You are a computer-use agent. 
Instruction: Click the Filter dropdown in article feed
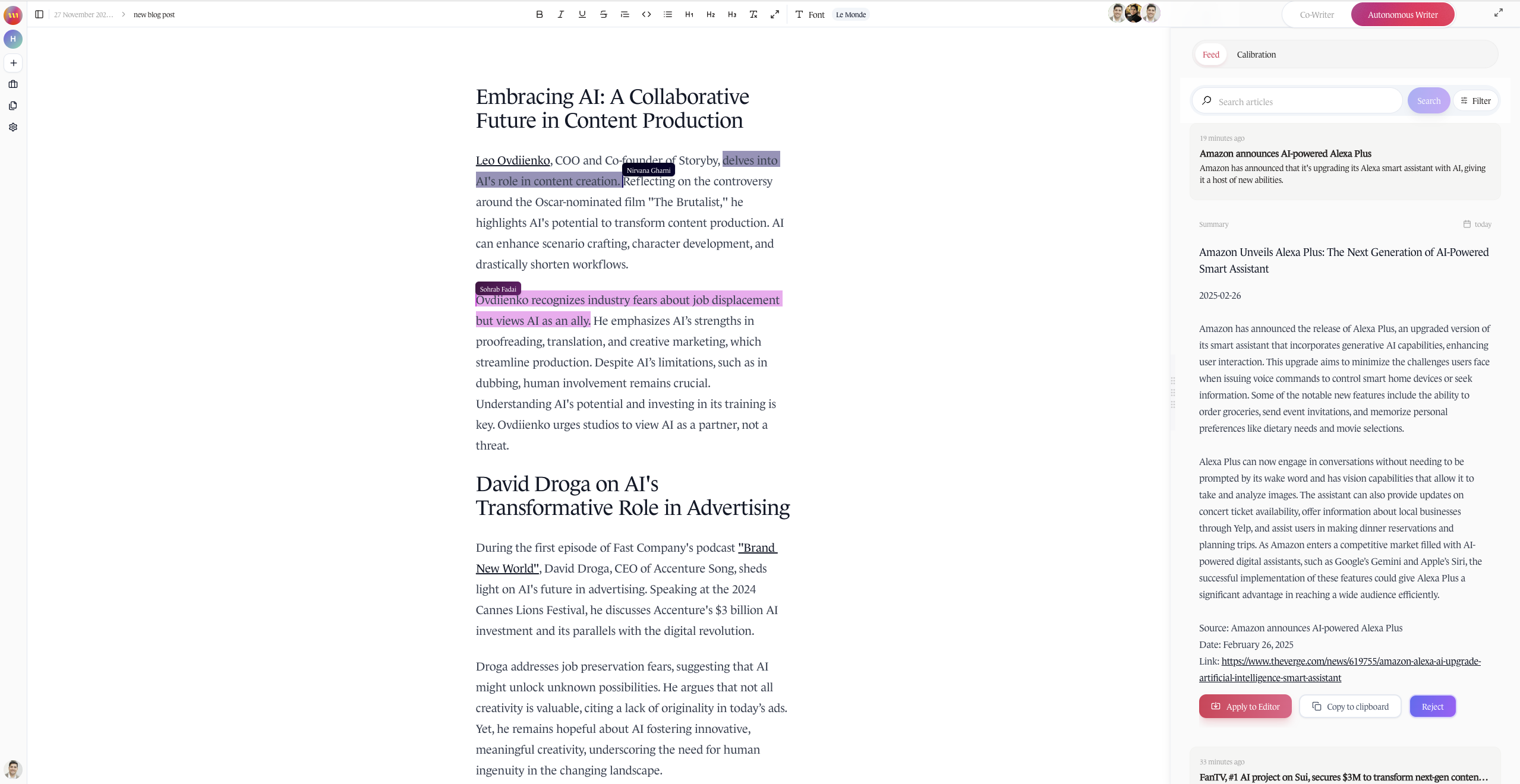tap(1476, 100)
